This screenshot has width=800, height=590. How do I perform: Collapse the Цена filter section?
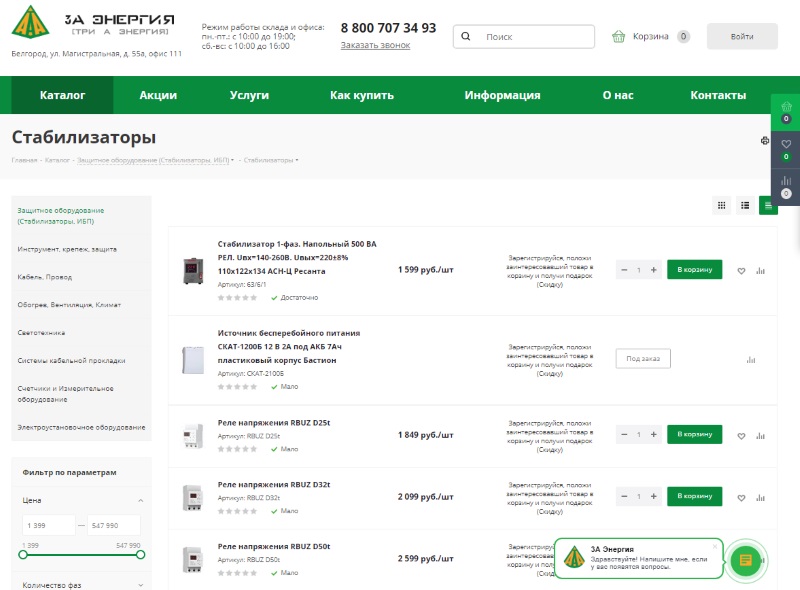click(x=141, y=500)
